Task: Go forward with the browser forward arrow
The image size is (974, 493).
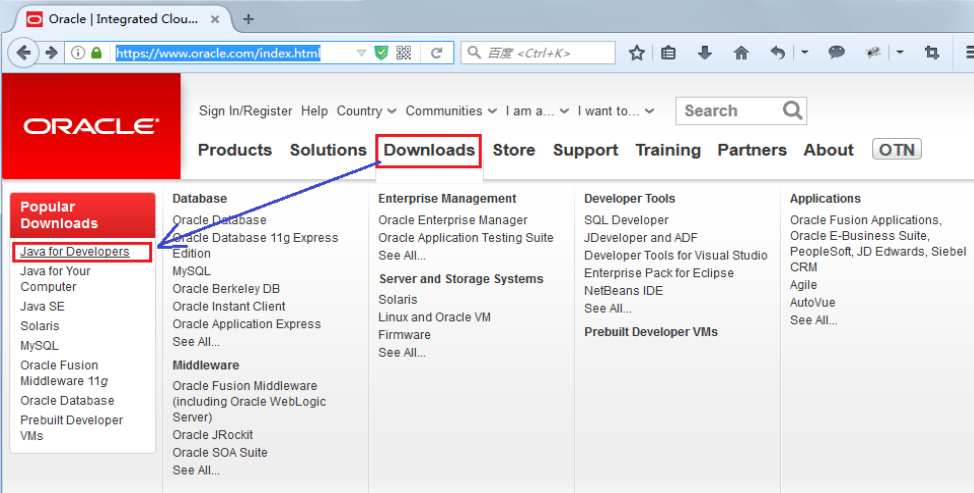Action: point(52,53)
